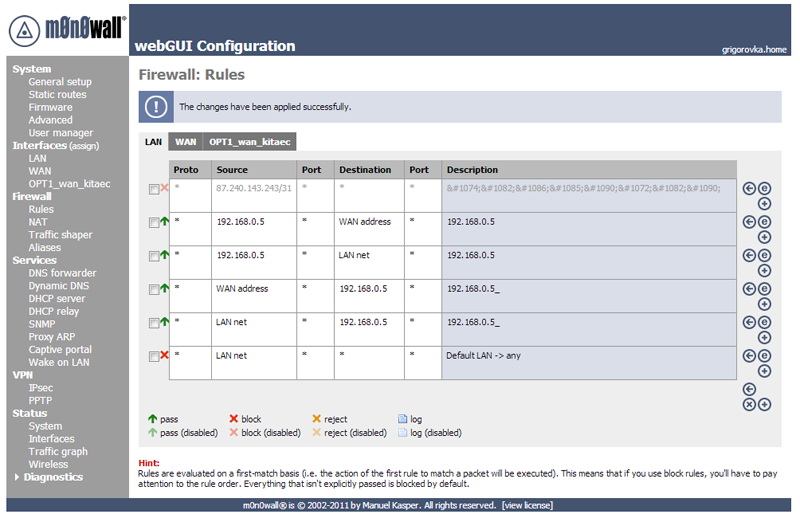This screenshot has height=522, width=800.
Task: Open General setup in the sidebar
Action: pos(60,82)
